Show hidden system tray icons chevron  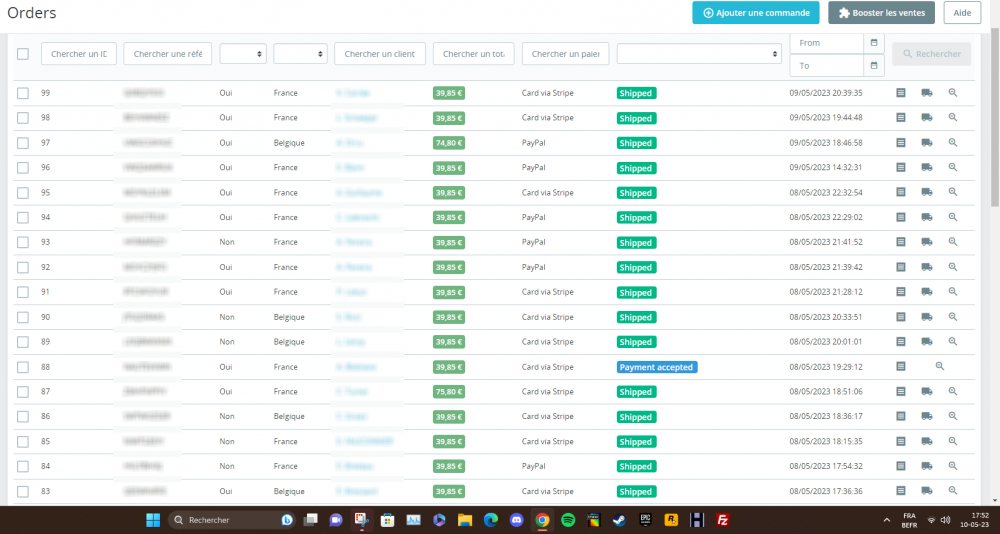887,520
